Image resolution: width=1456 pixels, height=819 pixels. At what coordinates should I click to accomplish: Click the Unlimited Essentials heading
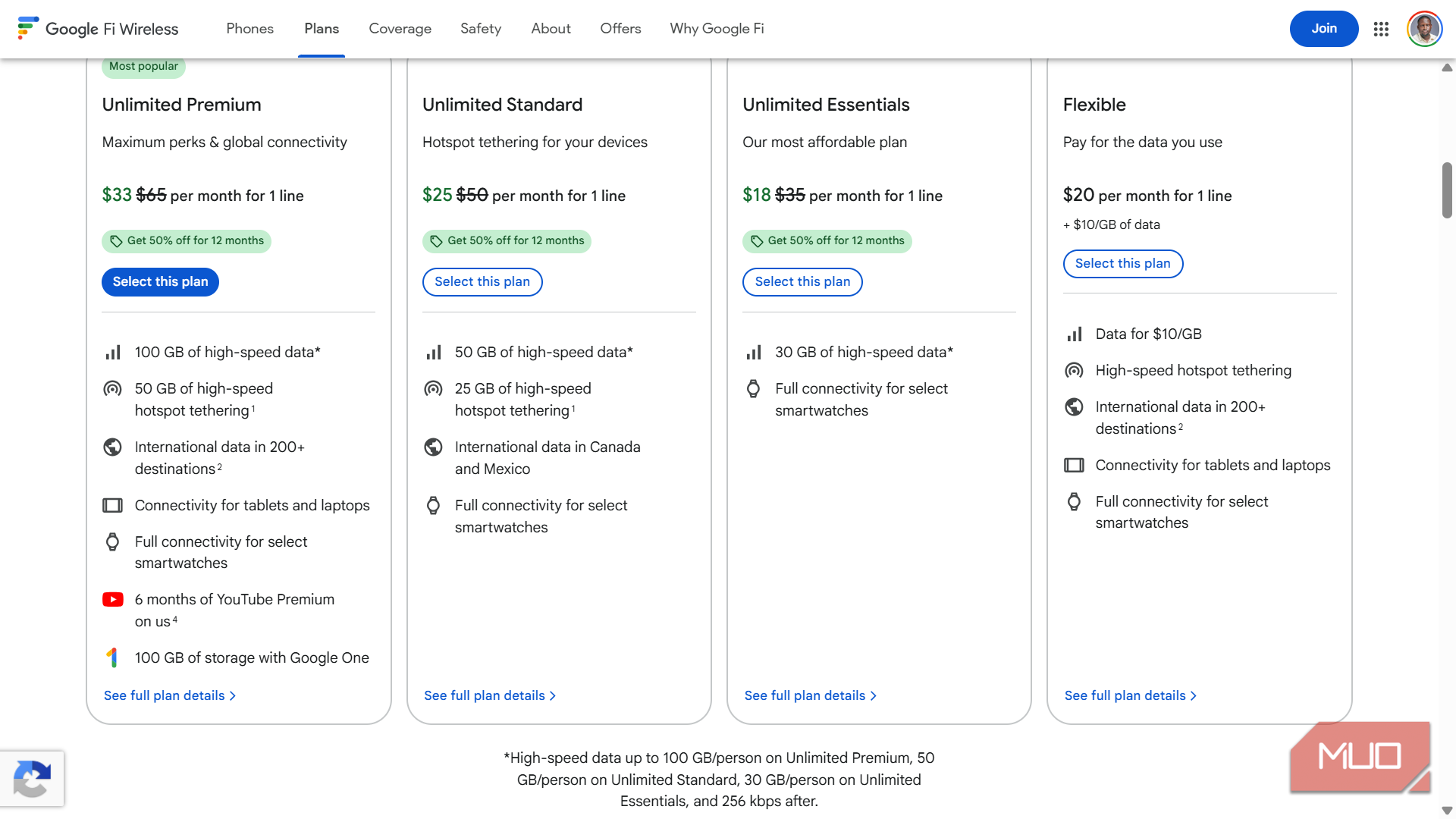click(826, 105)
